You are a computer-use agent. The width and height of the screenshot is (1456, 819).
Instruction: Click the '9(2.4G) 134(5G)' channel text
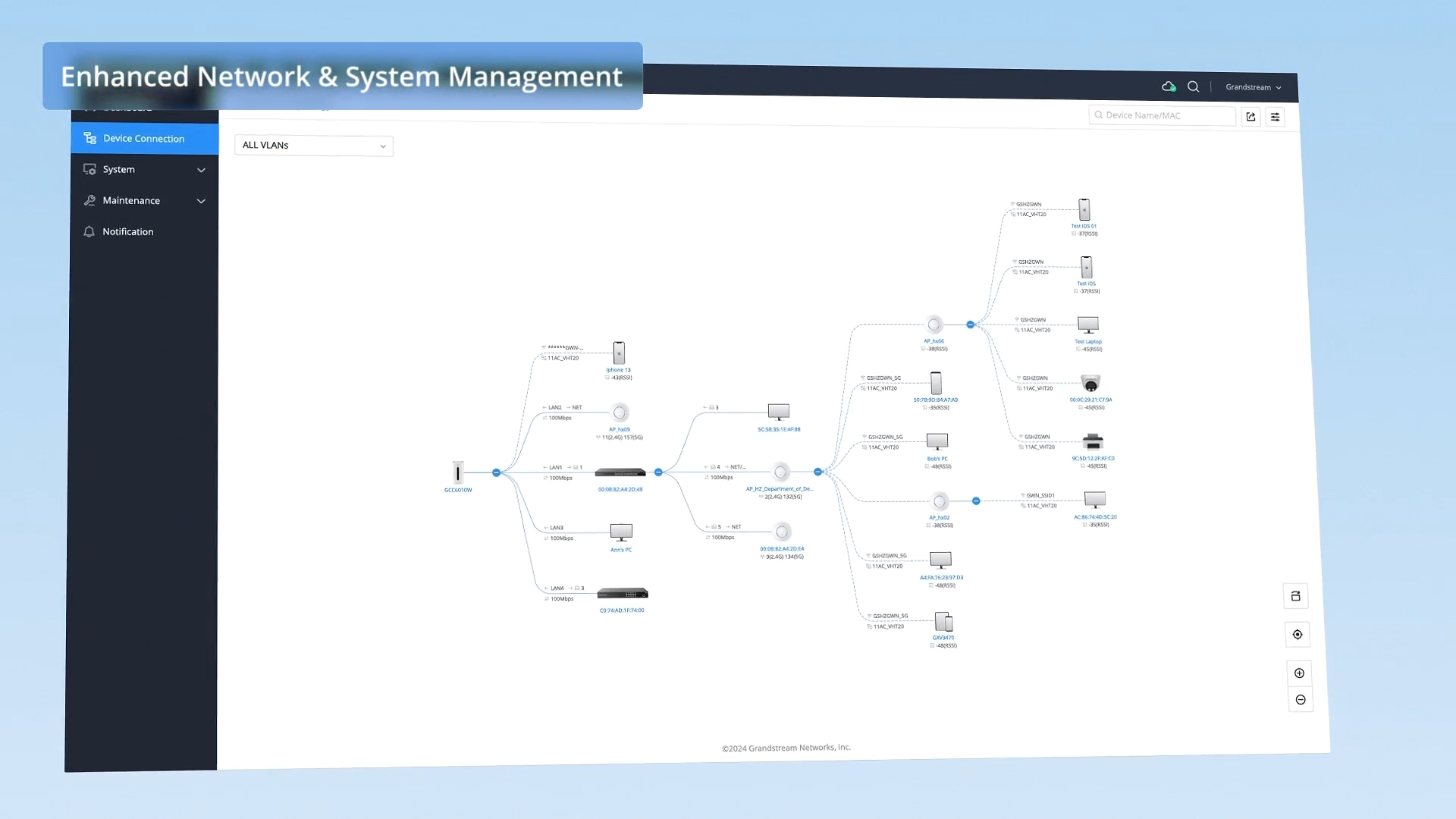[x=785, y=557]
